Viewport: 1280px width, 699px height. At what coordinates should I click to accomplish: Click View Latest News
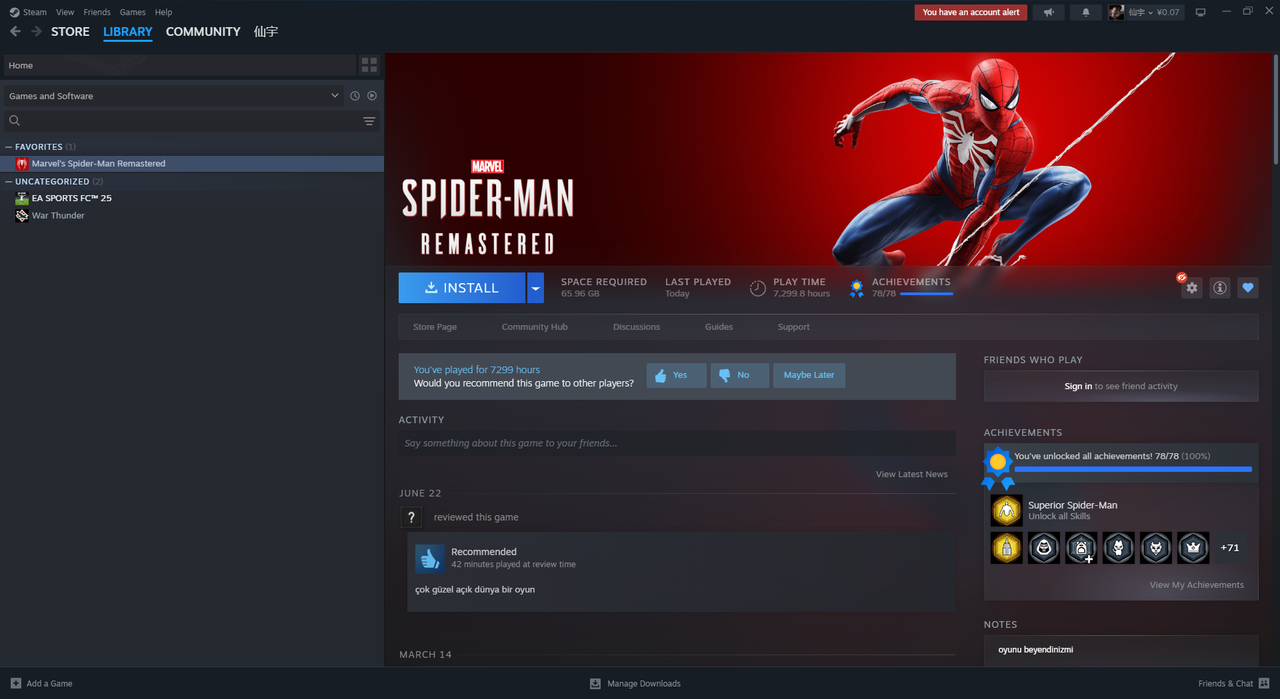pyautogui.click(x=912, y=474)
